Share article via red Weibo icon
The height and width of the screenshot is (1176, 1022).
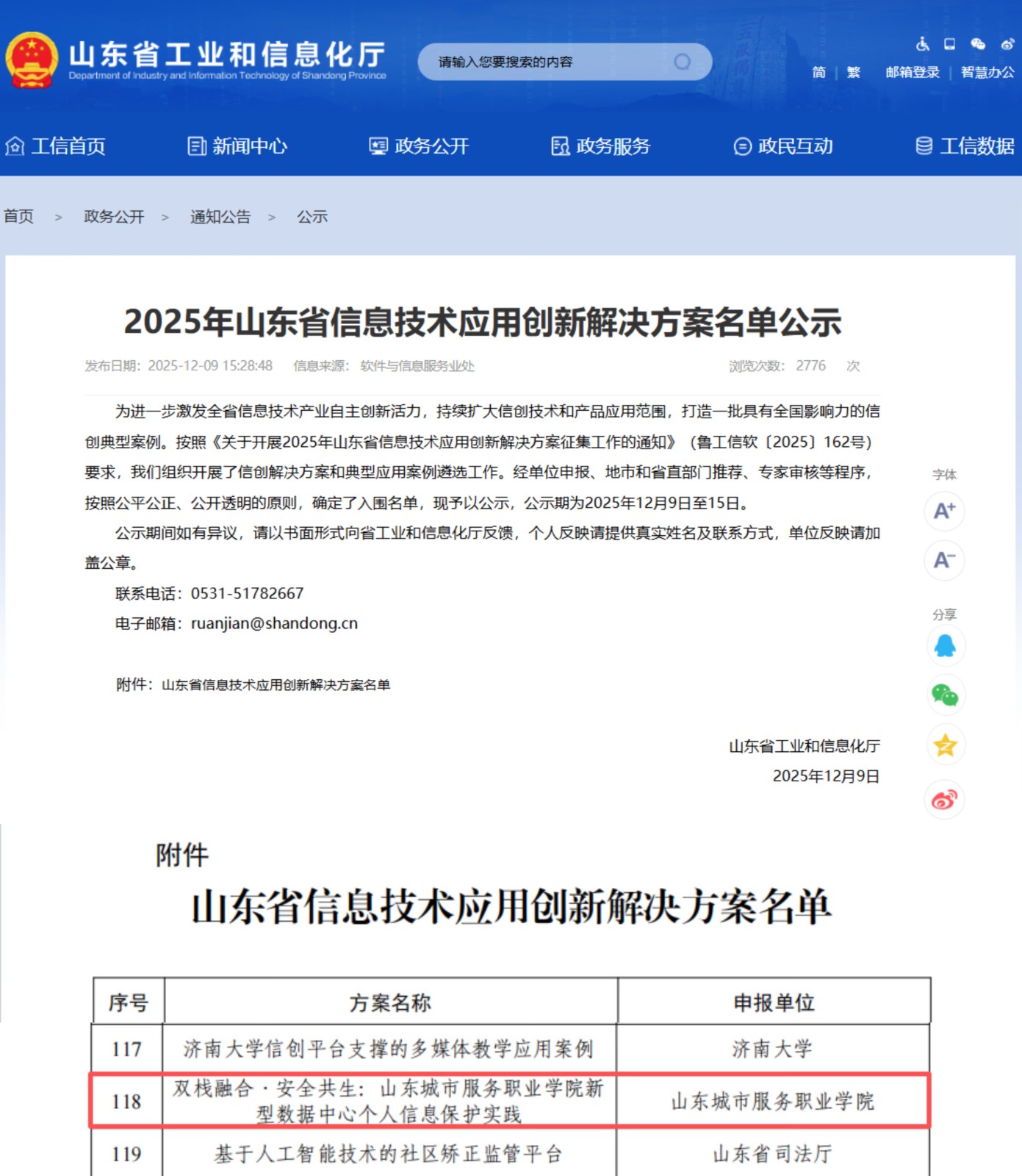(x=944, y=799)
